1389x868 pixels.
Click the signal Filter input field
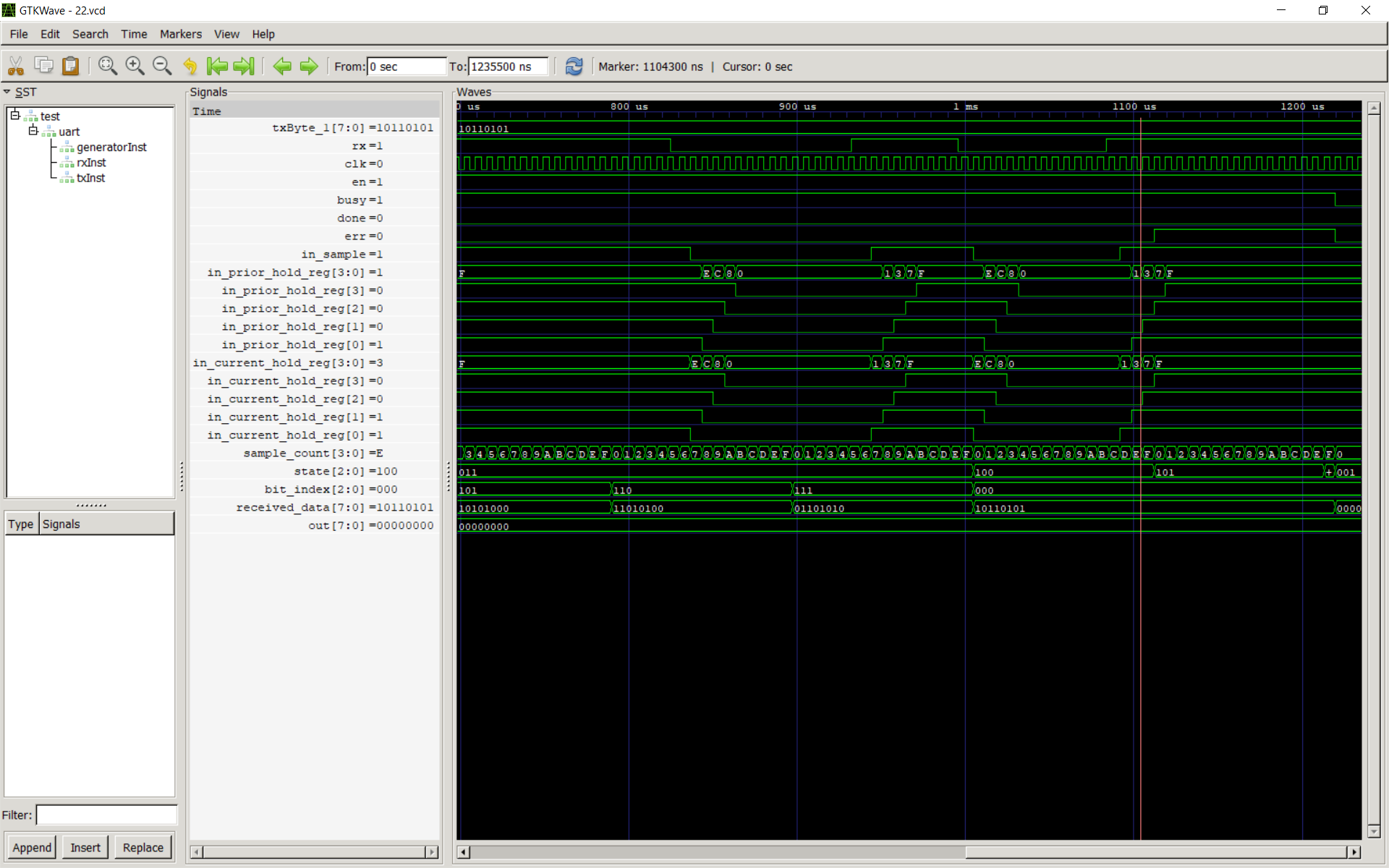click(x=106, y=815)
